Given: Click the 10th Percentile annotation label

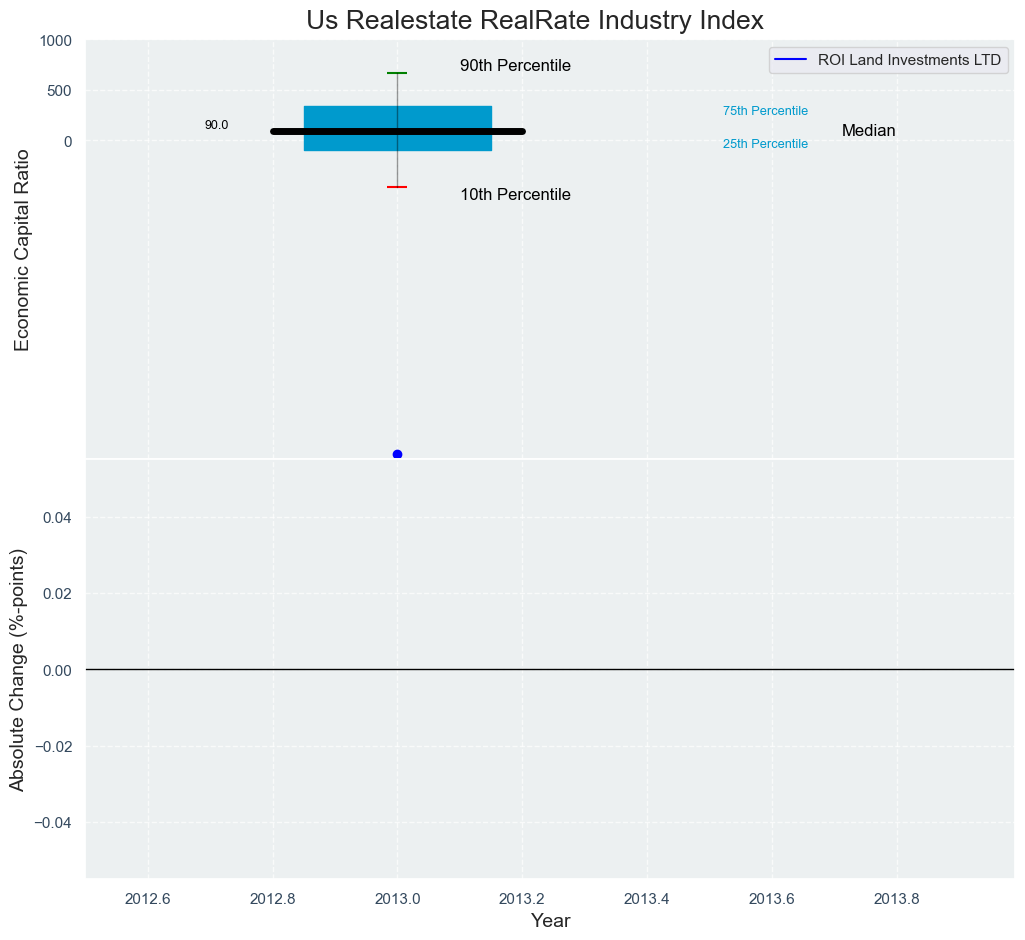Looking at the screenshot, I should [515, 195].
